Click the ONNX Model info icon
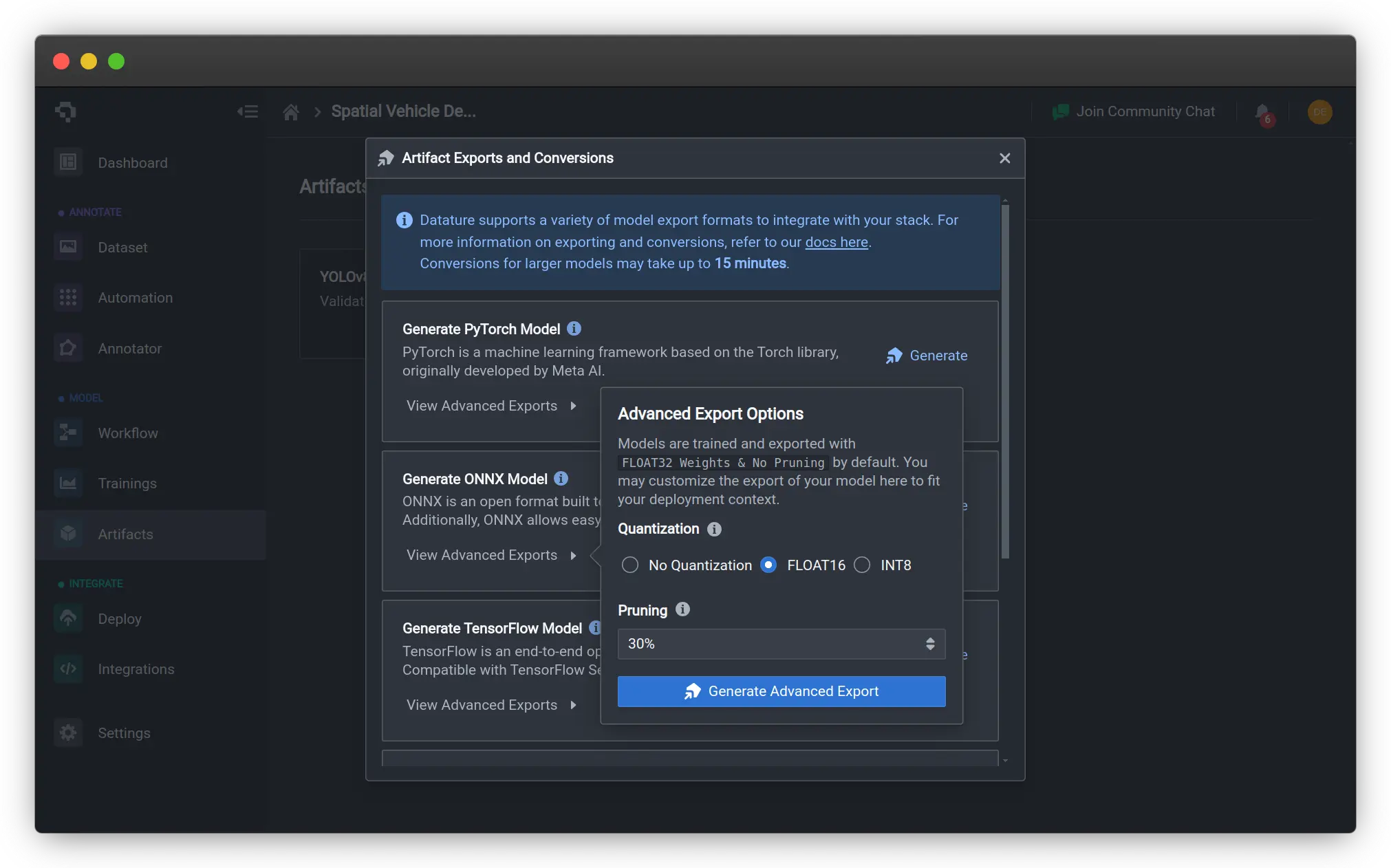Image resolution: width=1391 pixels, height=868 pixels. 561,479
